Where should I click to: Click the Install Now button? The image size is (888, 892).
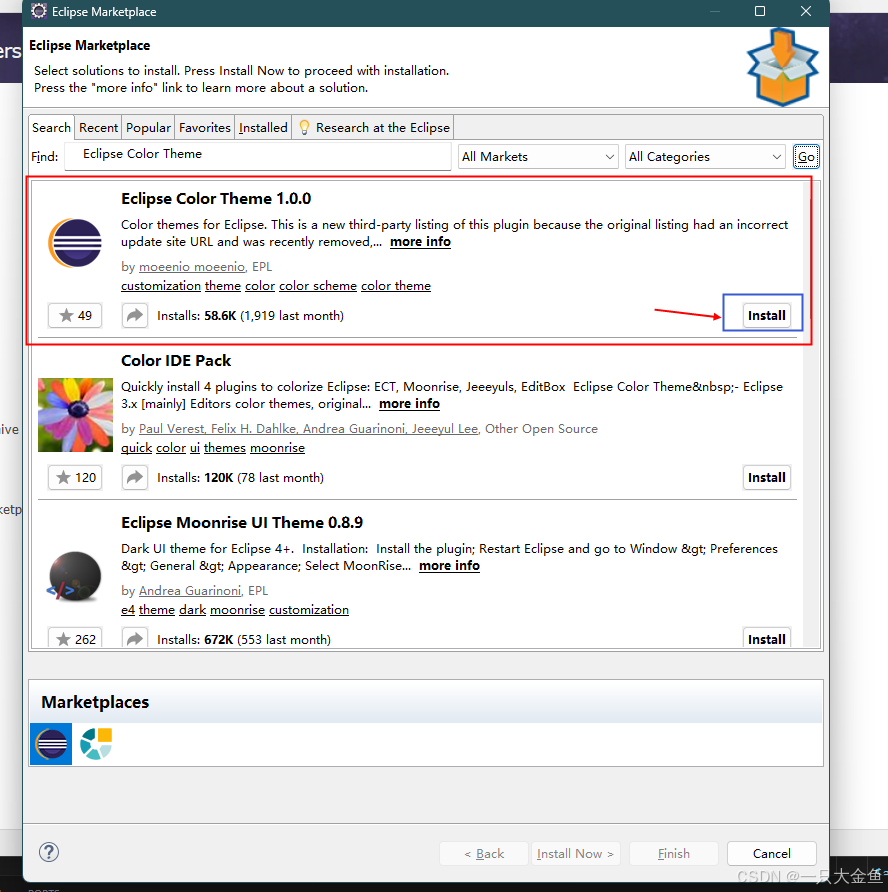575,853
